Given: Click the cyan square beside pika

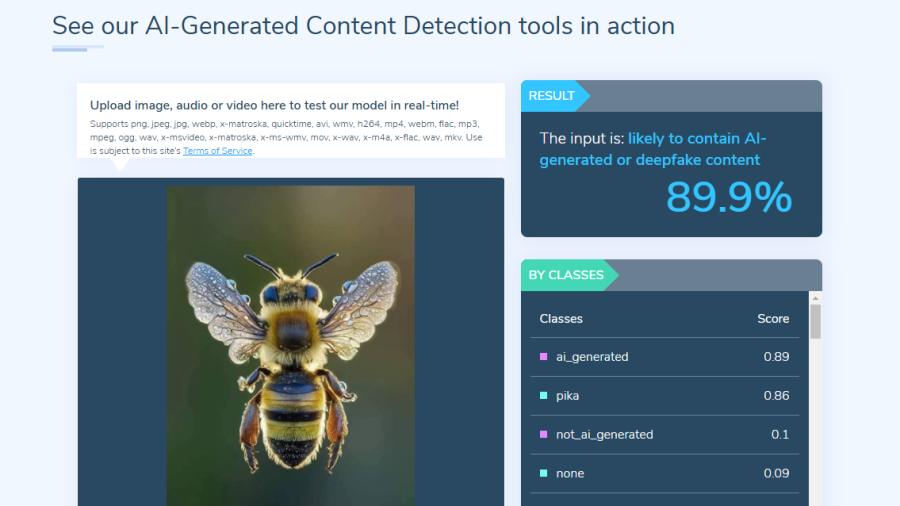Looking at the screenshot, I should [x=543, y=396].
